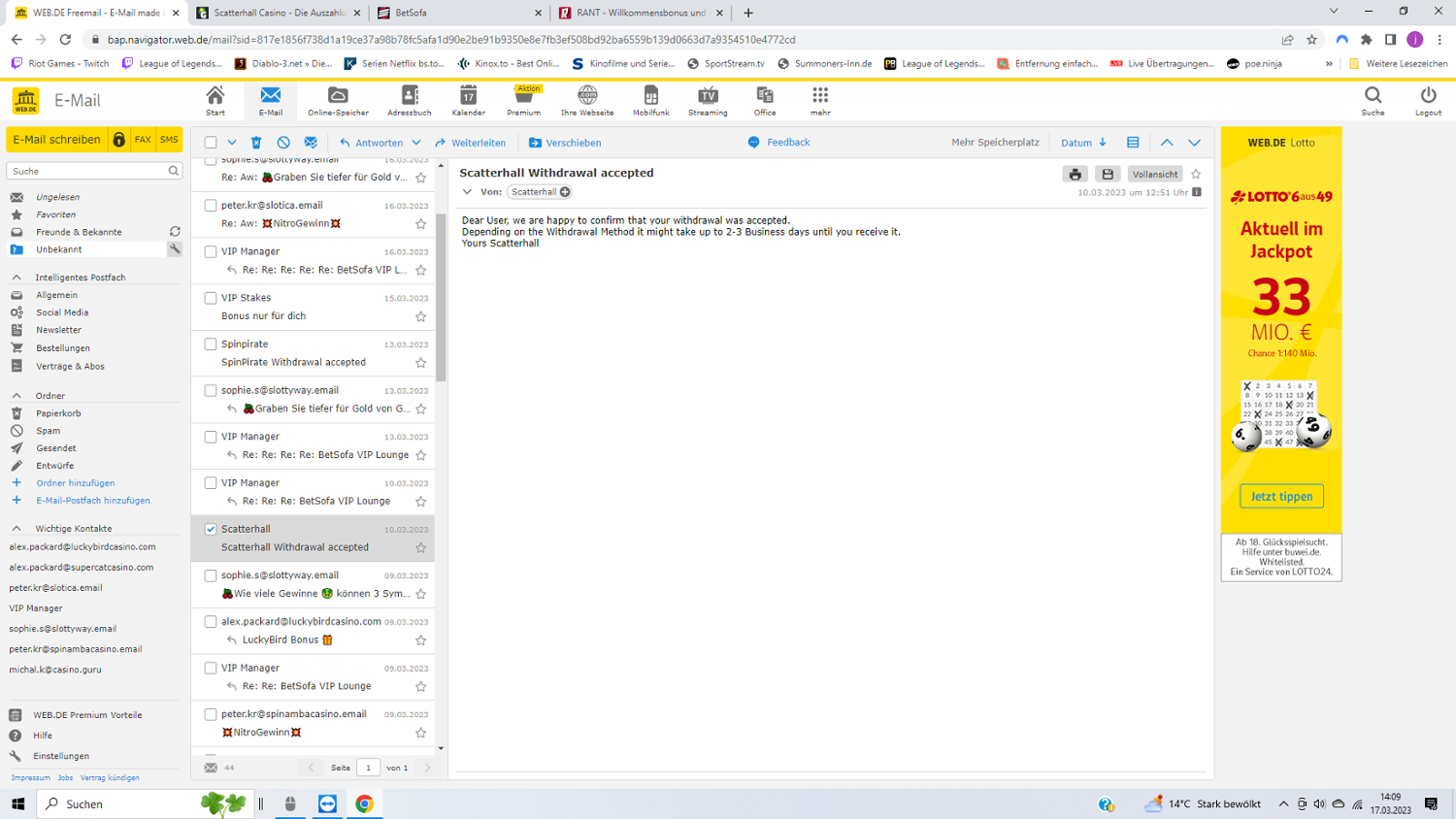The width and height of the screenshot is (1456, 819).
Task: Open the Antworten dropdown arrow
Action: pos(415,142)
